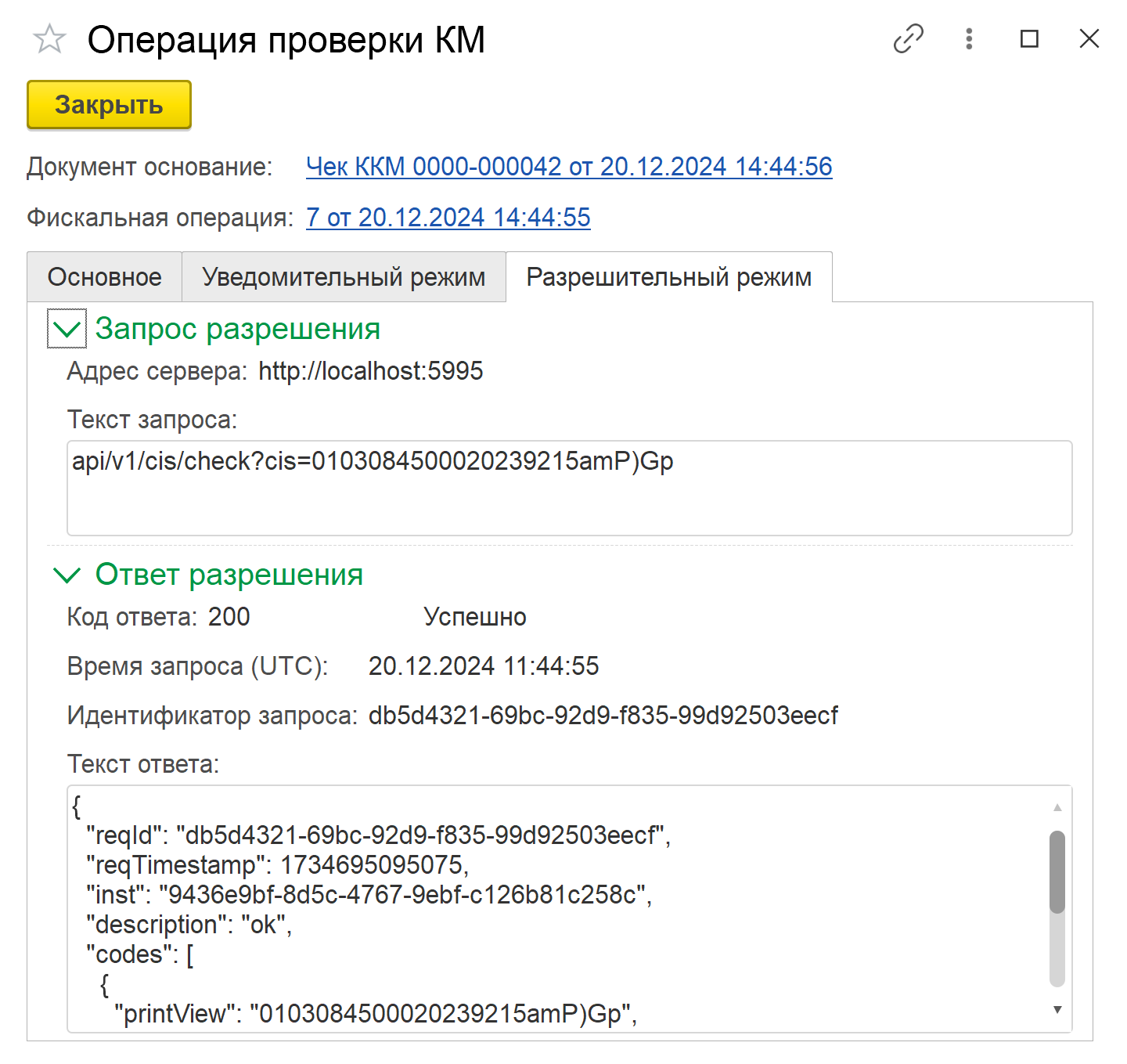Open the three-dot more actions menu
The width and height of the screenshot is (1127, 1064).
(969, 38)
